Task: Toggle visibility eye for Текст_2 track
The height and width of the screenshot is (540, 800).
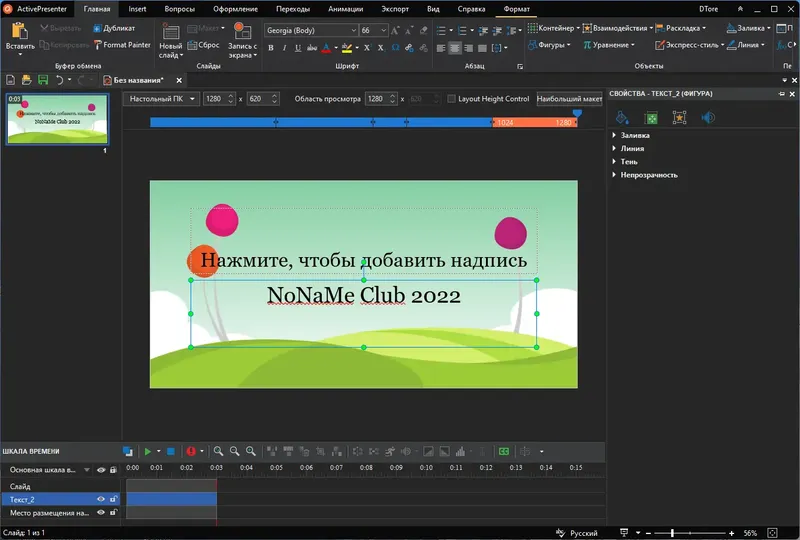Action: [100, 499]
